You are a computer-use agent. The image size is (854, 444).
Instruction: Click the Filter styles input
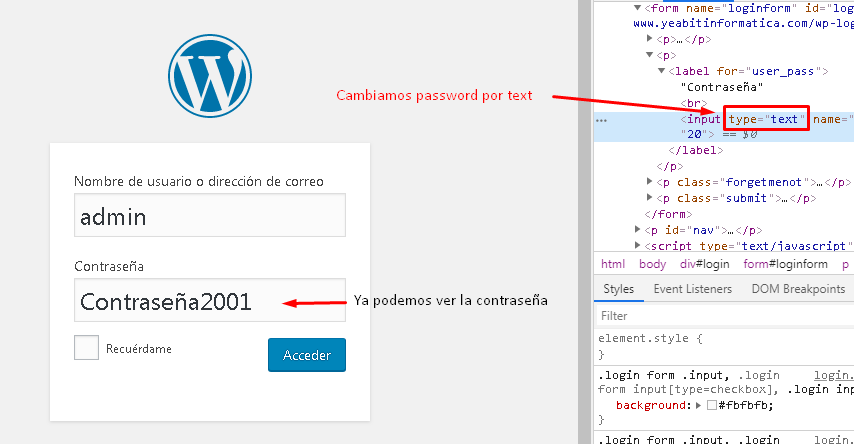(x=724, y=316)
